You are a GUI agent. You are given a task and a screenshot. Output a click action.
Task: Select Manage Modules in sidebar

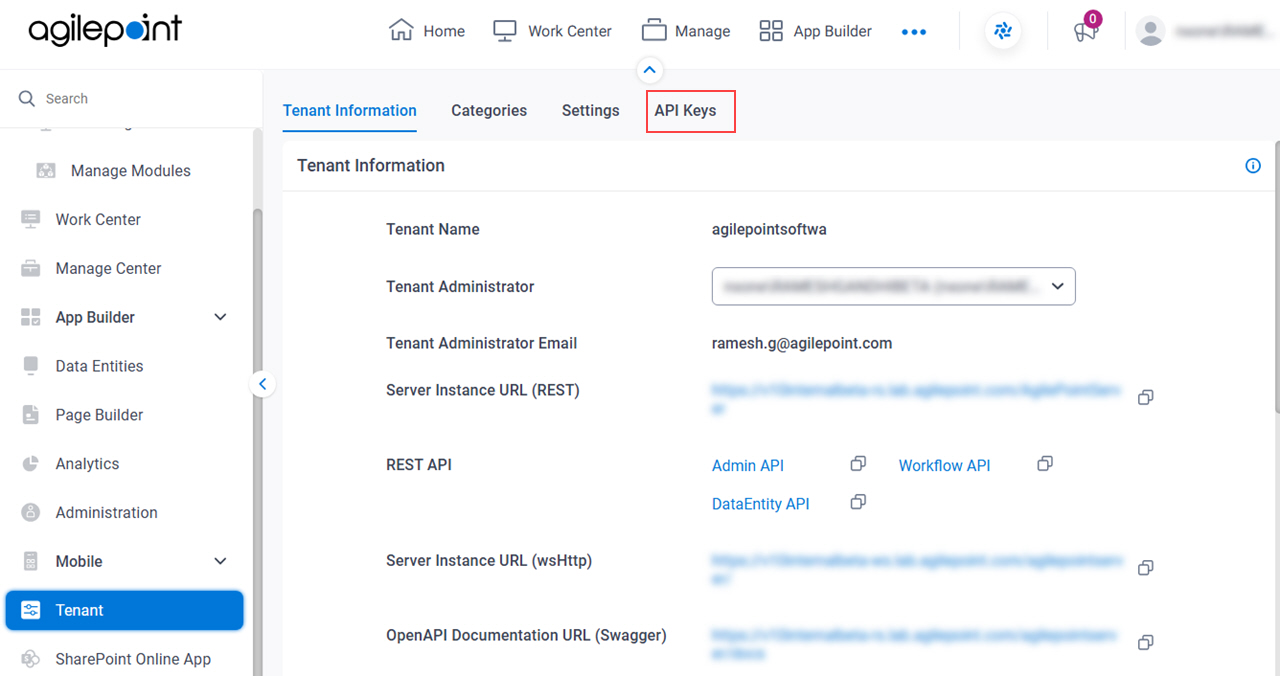pyautogui.click(x=131, y=171)
